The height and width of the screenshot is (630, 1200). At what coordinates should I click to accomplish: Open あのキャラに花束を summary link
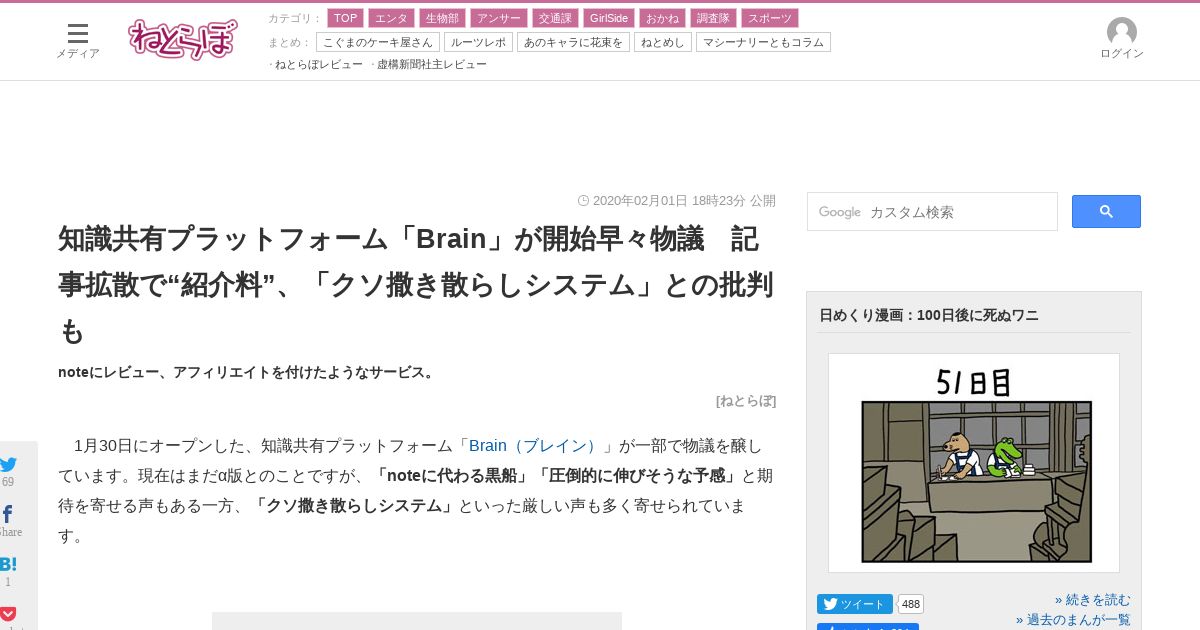tap(573, 42)
